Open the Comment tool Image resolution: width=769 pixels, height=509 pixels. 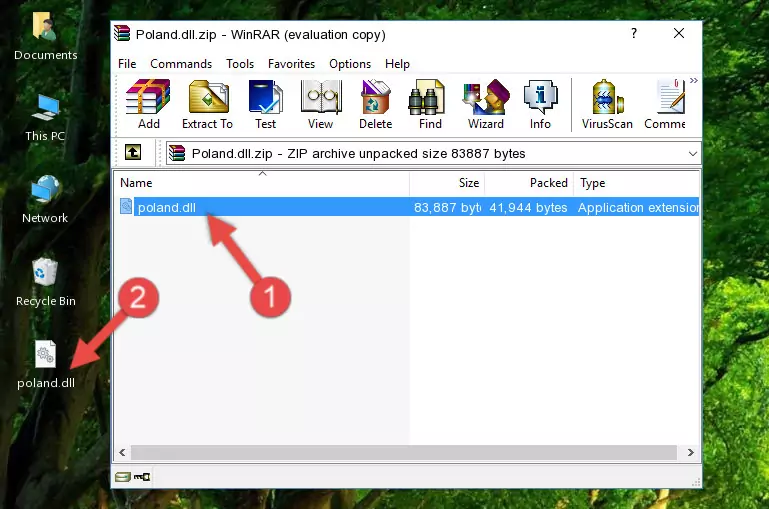click(665, 104)
